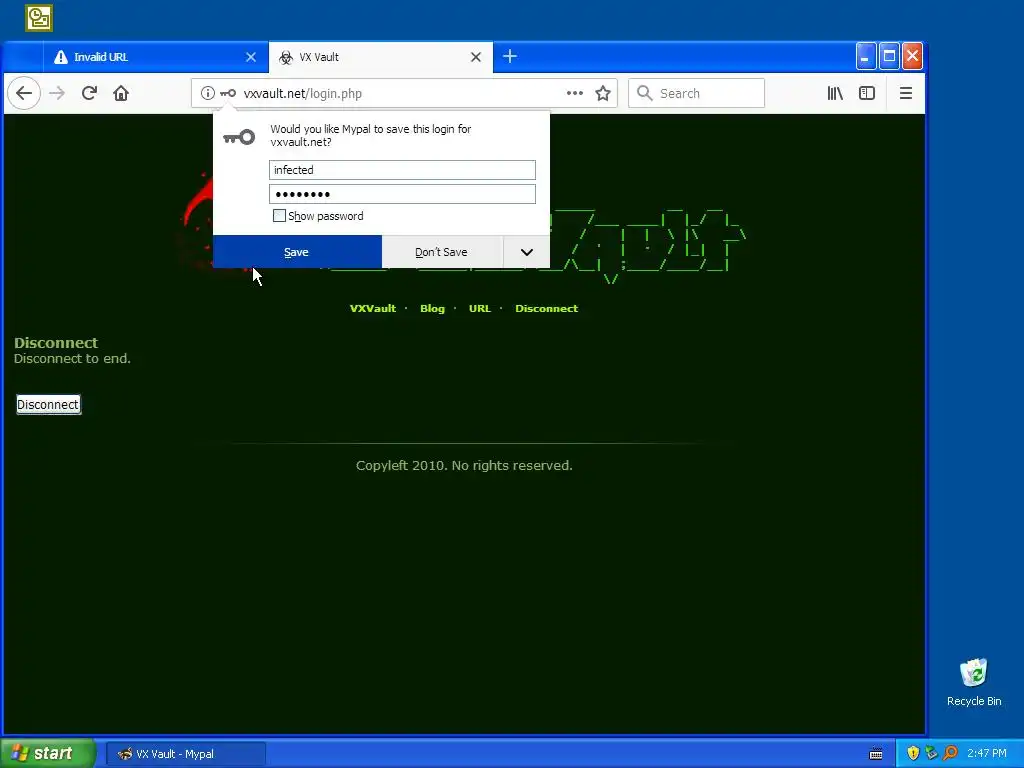The image size is (1024, 768).
Task: Click the large key icon in save-login popup
Action: 239,137
